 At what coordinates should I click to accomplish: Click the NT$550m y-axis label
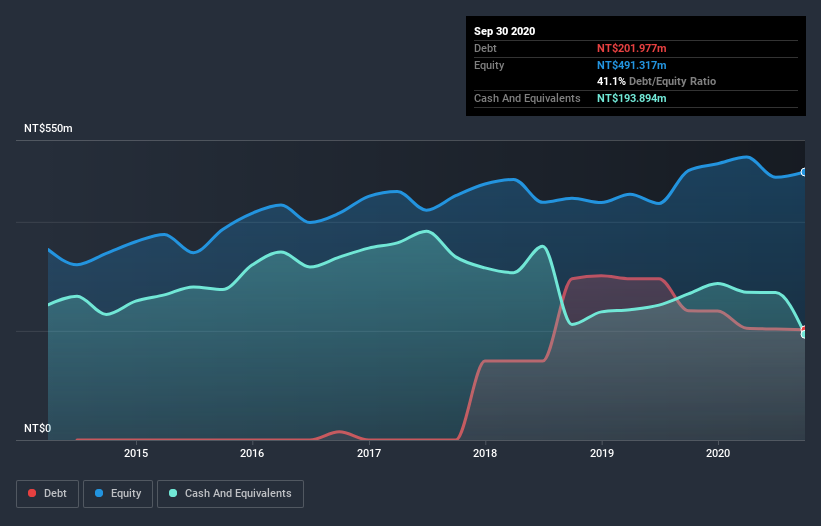pyautogui.click(x=48, y=128)
